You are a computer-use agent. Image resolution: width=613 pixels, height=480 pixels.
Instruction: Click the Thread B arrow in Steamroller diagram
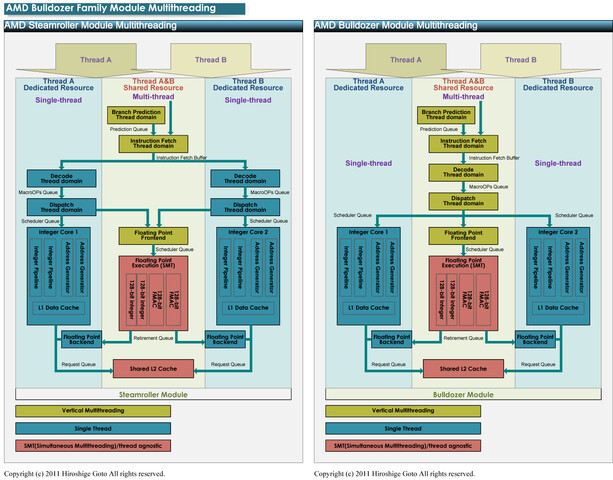(x=211, y=60)
